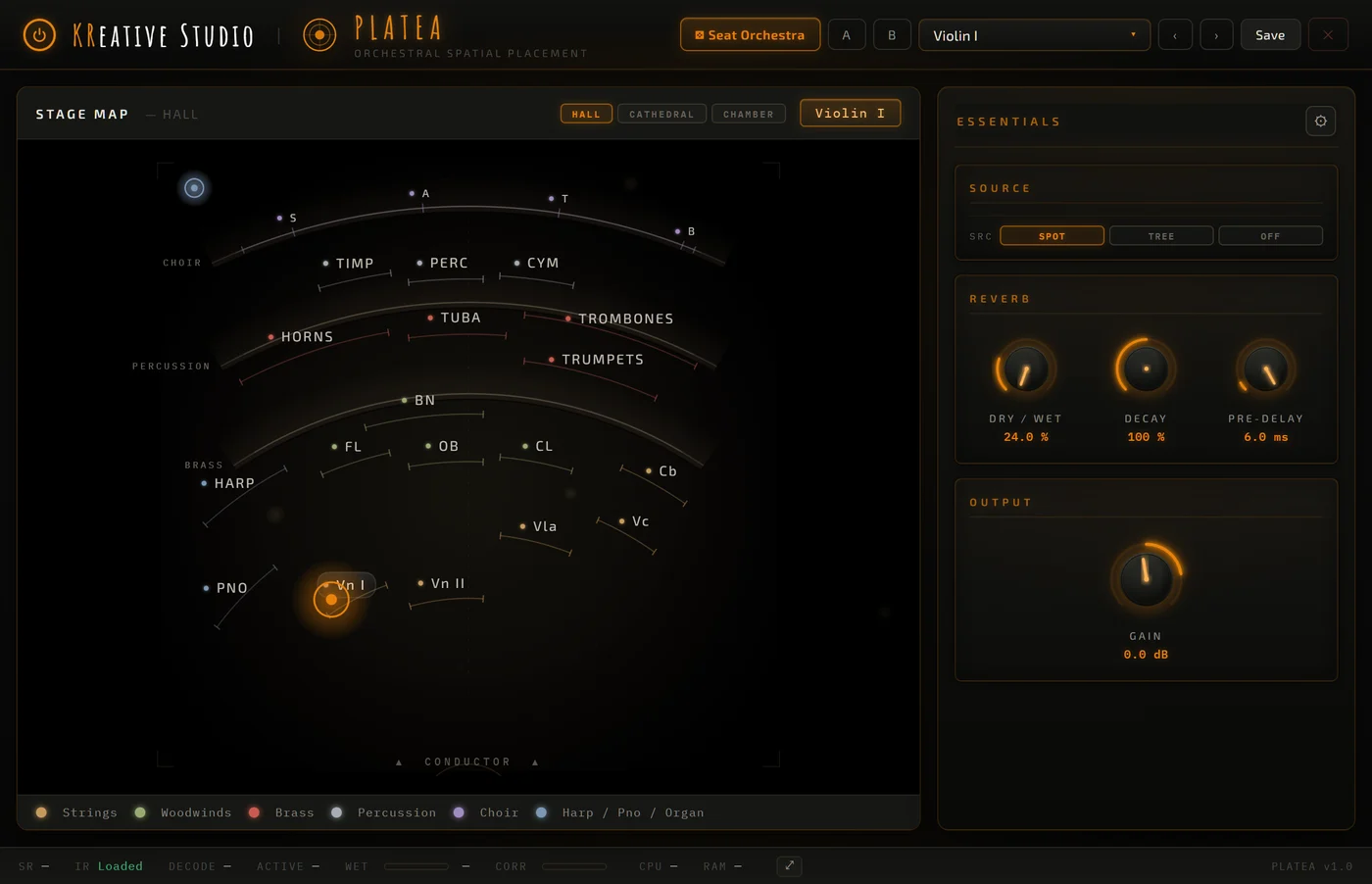Click the CONDUCTOR label on stage

[x=467, y=761]
